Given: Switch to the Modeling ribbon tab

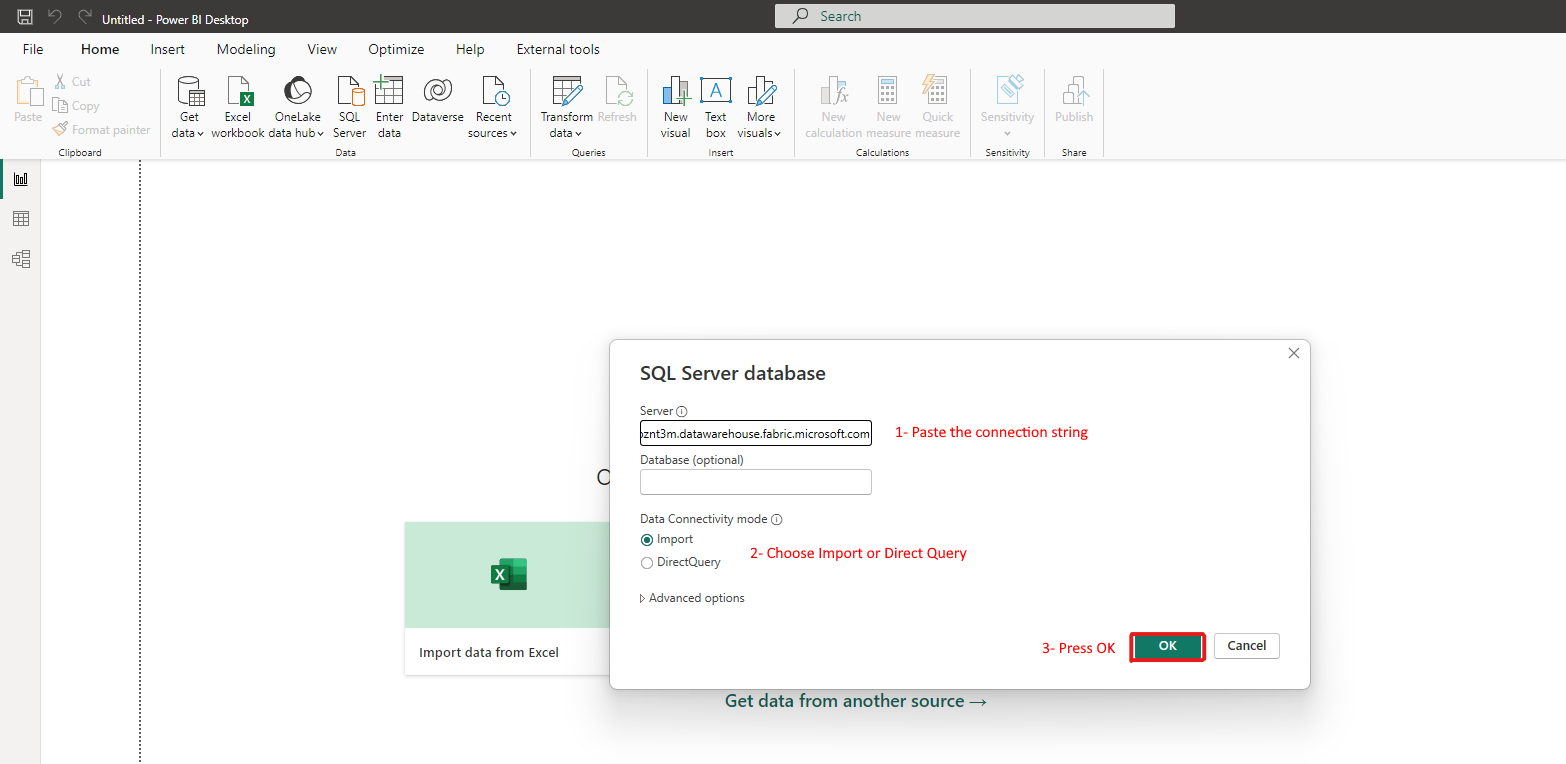Looking at the screenshot, I should [x=245, y=48].
